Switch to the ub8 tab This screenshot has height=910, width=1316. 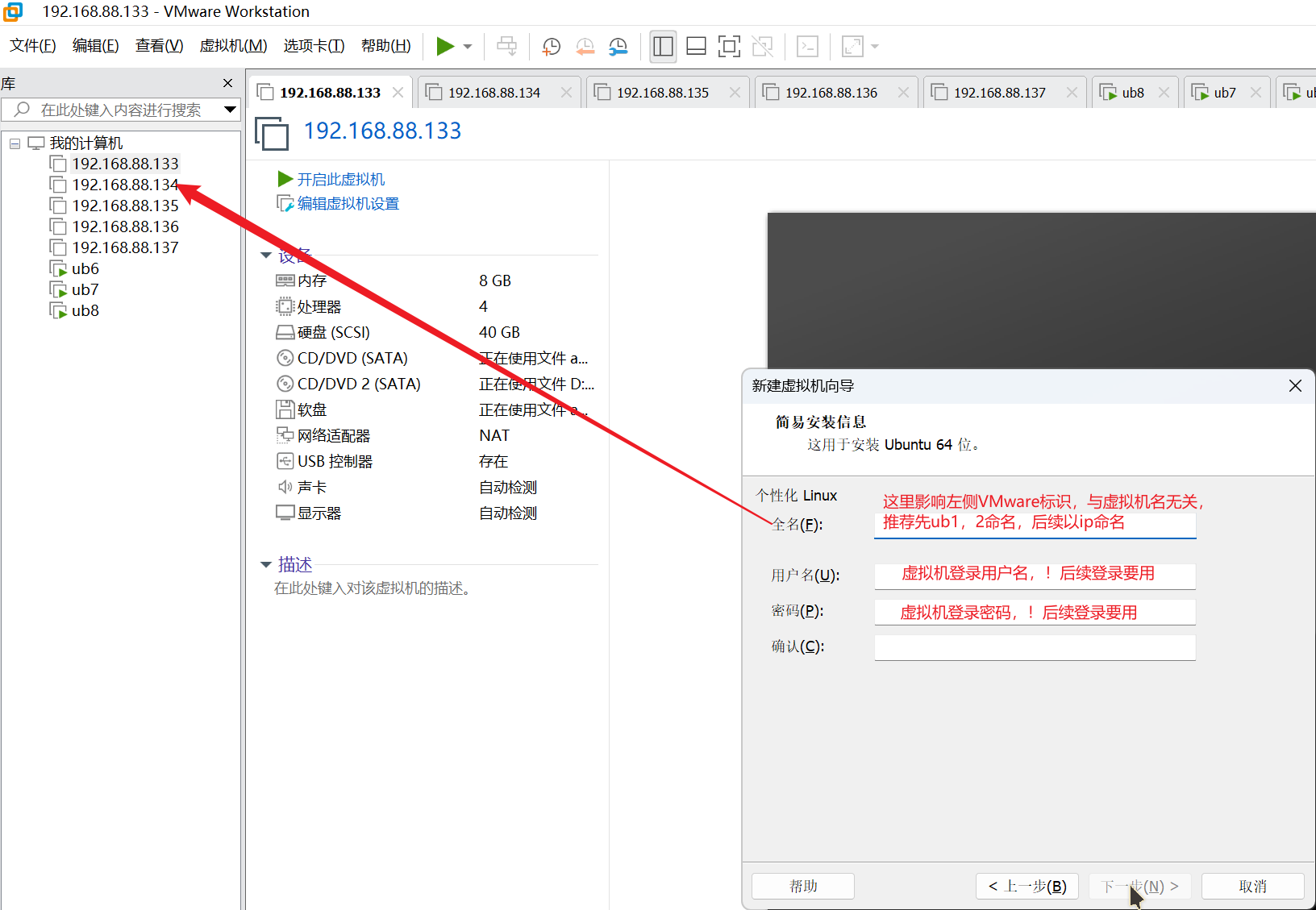pyautogui.click(x=1133, y=93)
